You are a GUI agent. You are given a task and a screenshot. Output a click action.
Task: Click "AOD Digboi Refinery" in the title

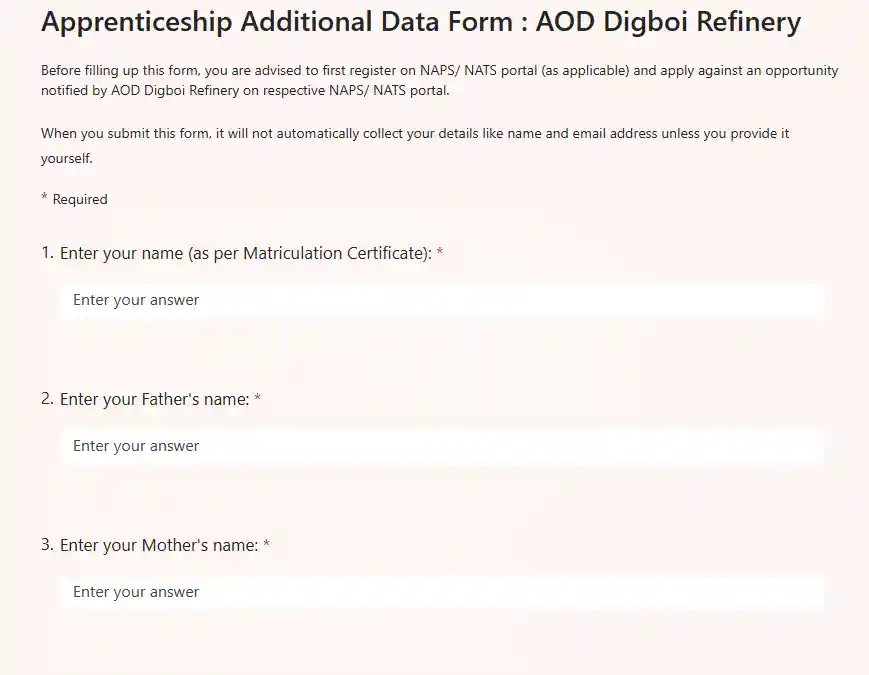668,23
